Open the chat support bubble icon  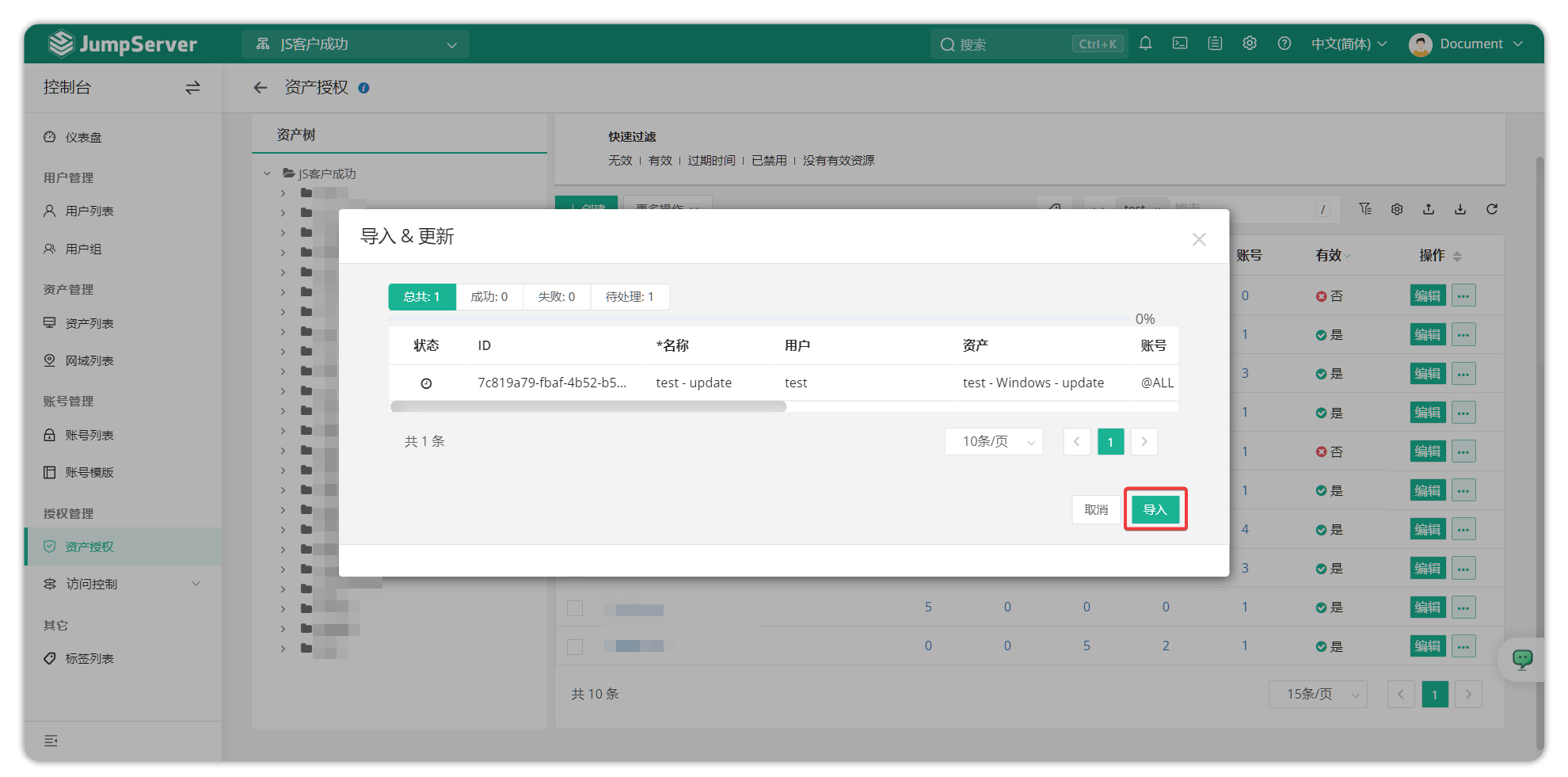point(1522,659)
